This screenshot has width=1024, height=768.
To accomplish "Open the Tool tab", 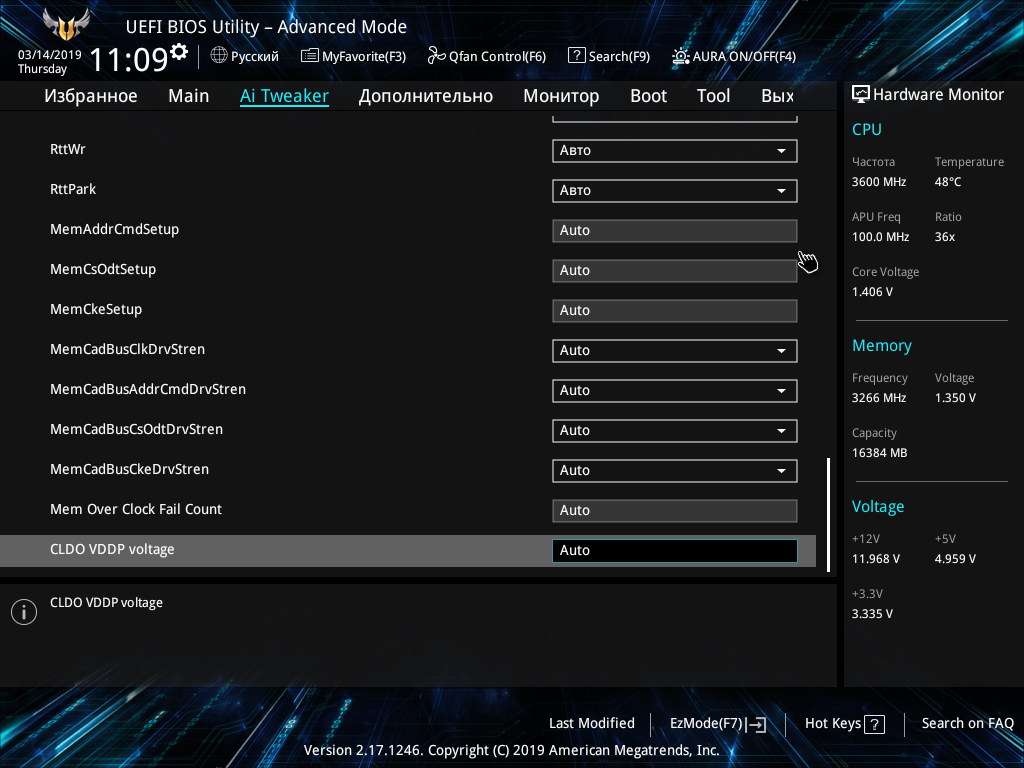I will pos(713,96).
